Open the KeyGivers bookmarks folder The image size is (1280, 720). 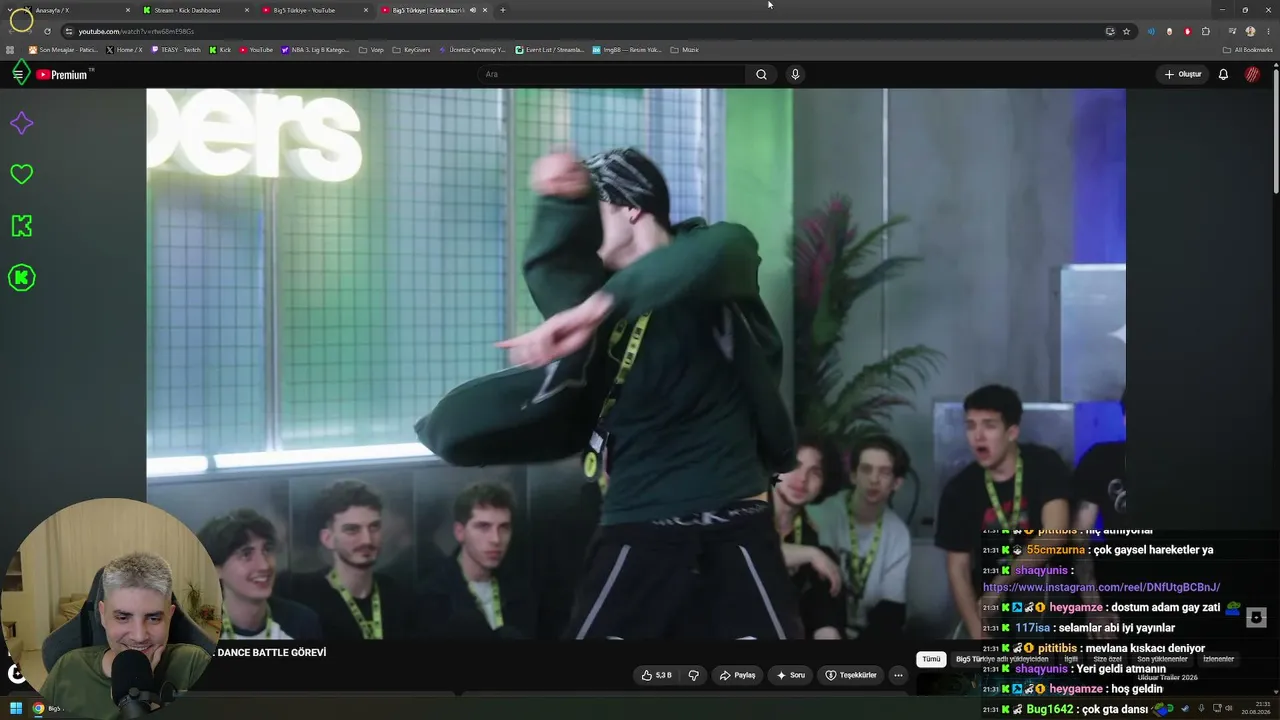(x=411, y=50)
